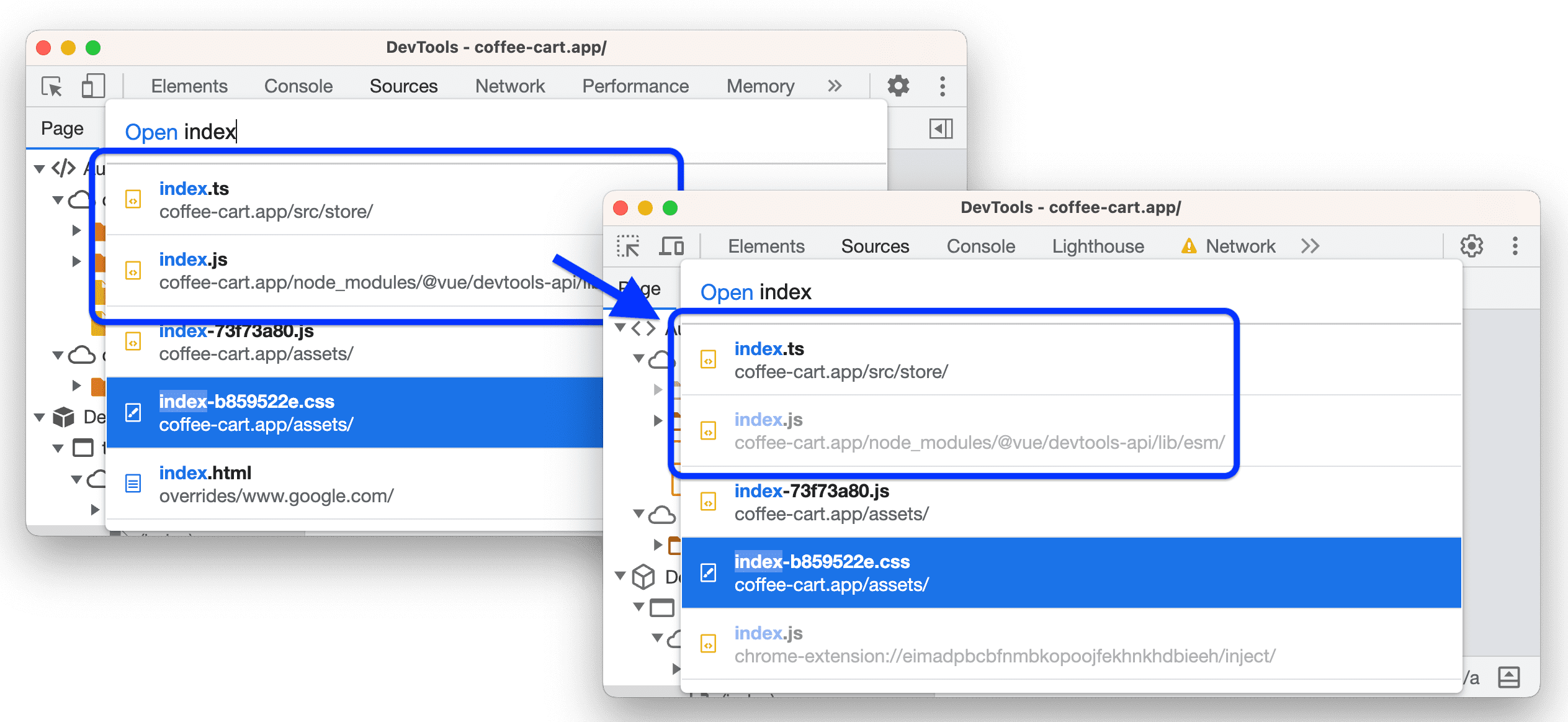This screenshot has width=1568, height=722.
Task: Click the Elements tab in DevTools
Action: click(x=189, y=86)
